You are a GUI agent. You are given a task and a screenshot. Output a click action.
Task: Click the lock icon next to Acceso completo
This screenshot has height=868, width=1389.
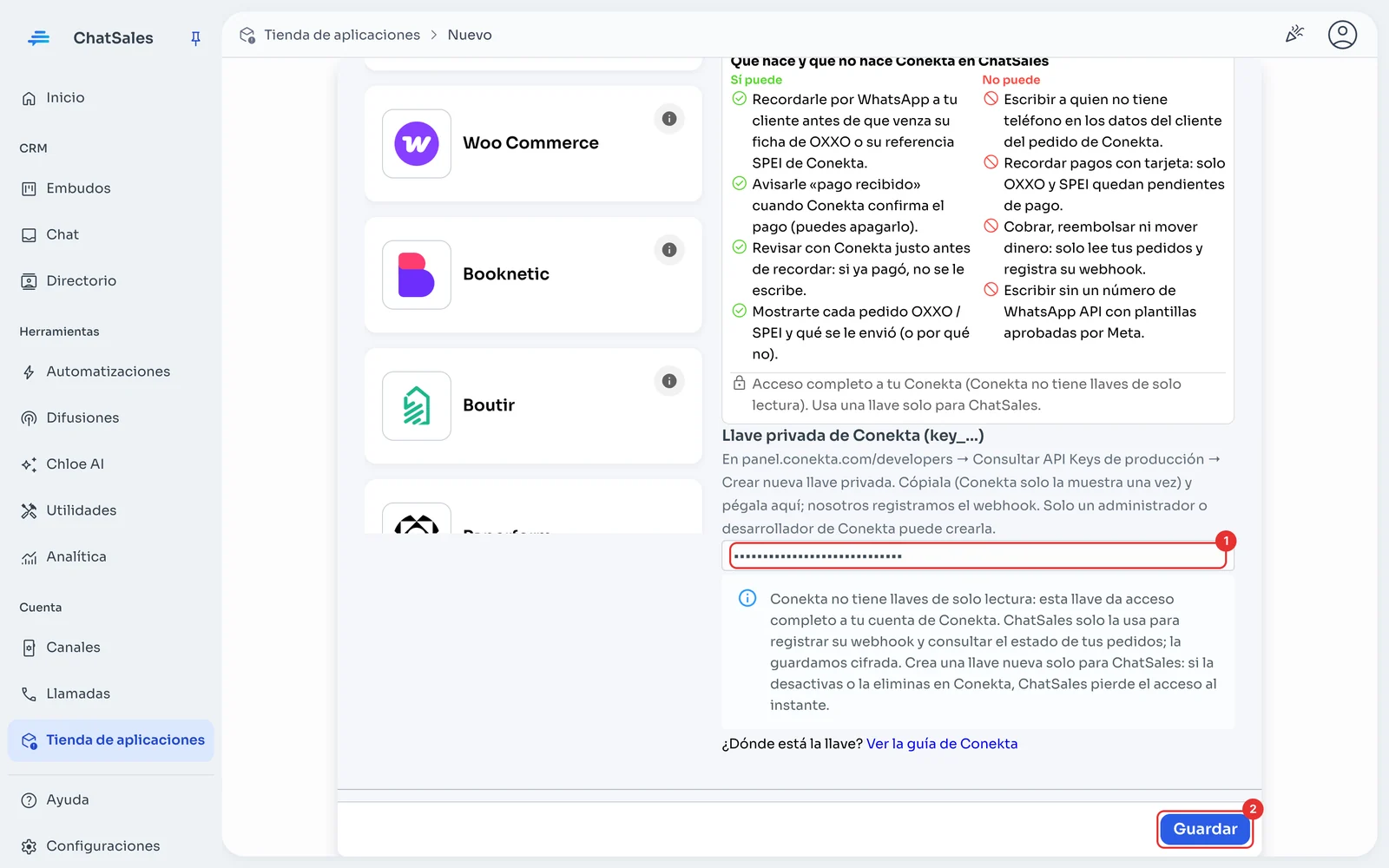[x=739, y=383]
